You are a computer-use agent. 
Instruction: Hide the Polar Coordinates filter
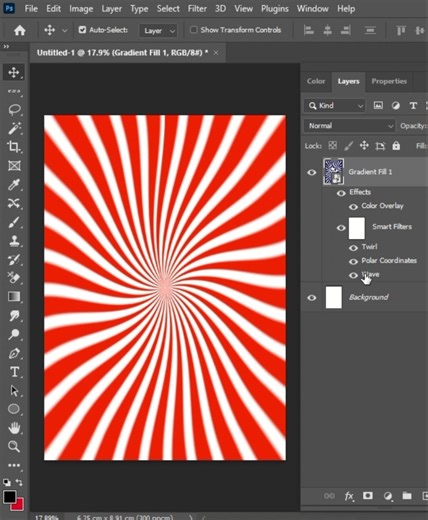point(353,262)
